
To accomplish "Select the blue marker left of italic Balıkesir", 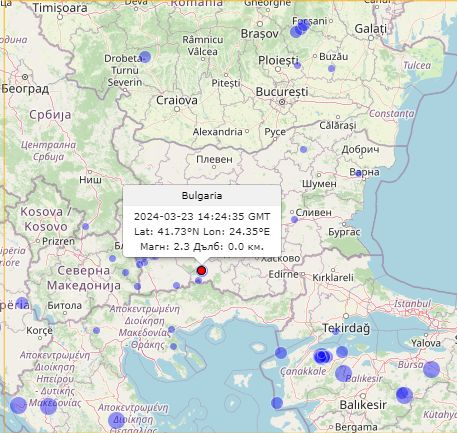I will pyautogui.click(x=343, y=373).
